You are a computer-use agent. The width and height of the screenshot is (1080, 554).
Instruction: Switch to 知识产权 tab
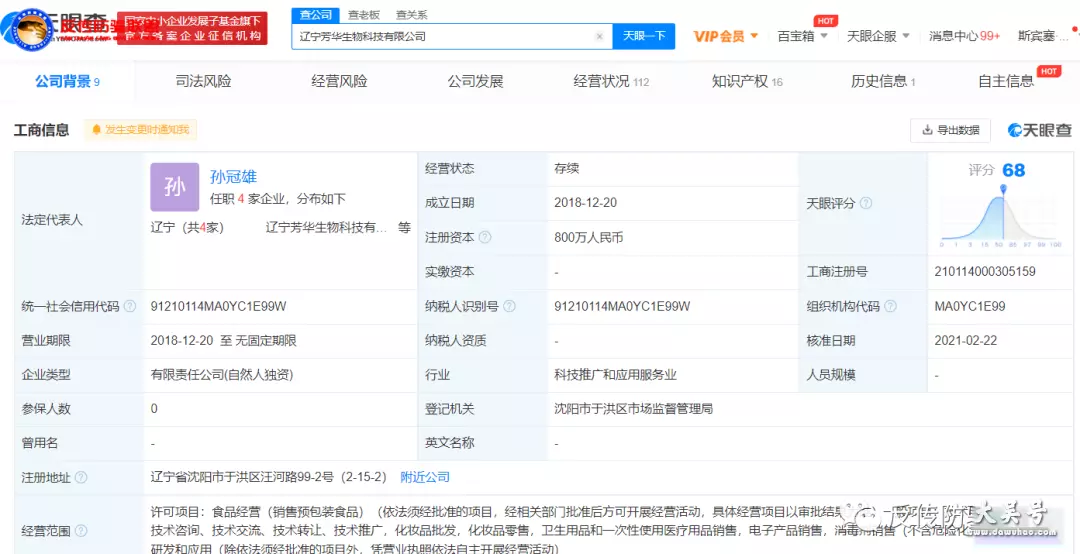pos(747,82)
